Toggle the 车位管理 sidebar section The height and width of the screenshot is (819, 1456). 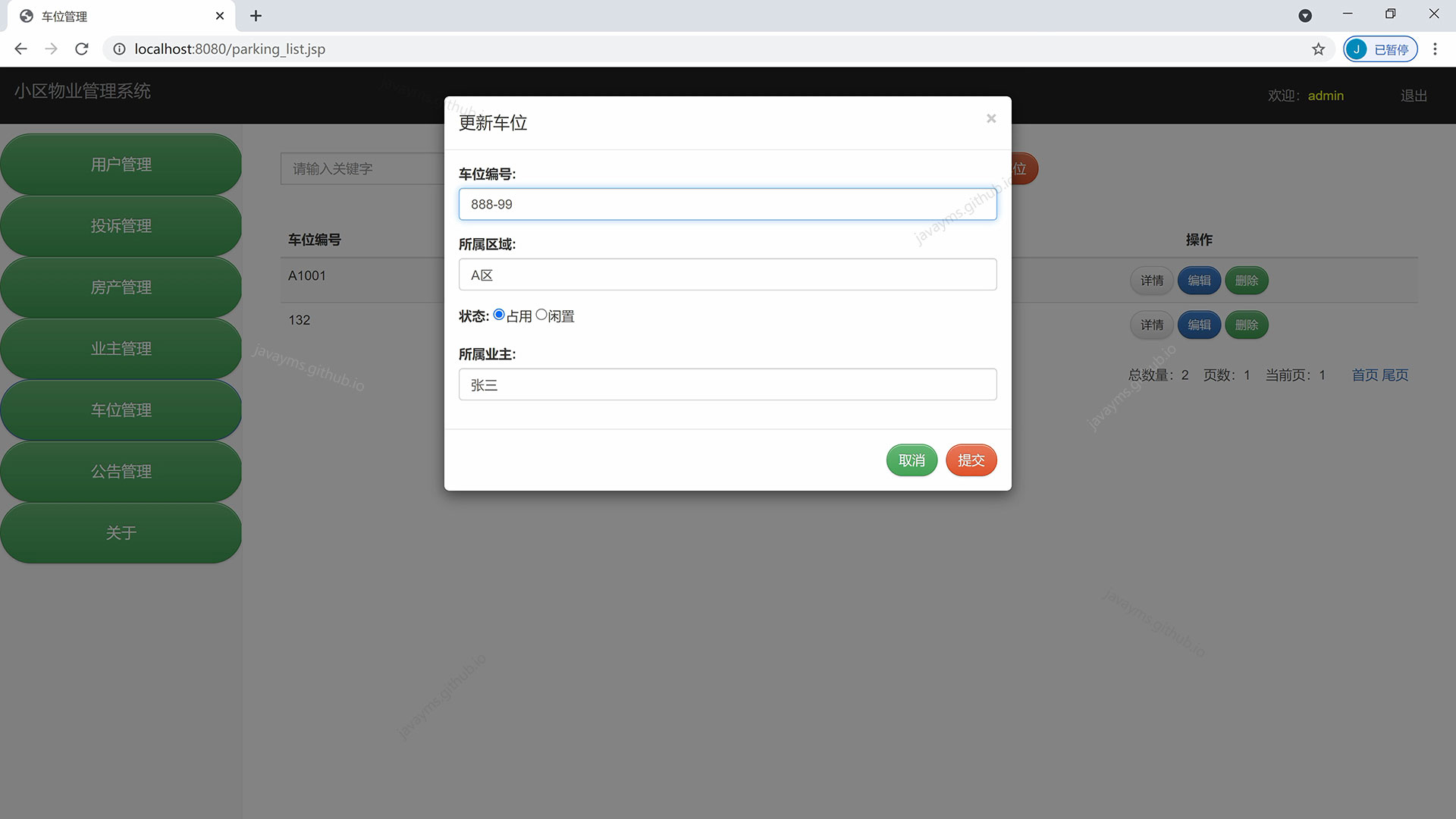121,409
